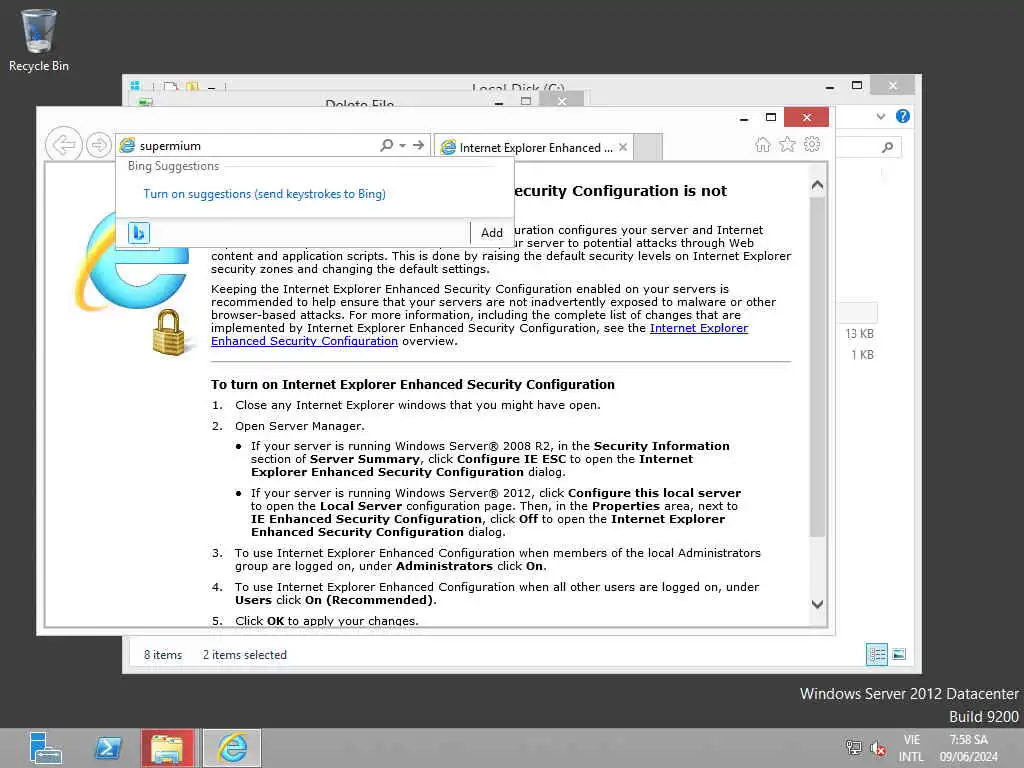The width and height of the screenshot is (1024, 768).
Task: Open the taskbar clock showing 7:58 SA
Action: click(x=968, y=748)
